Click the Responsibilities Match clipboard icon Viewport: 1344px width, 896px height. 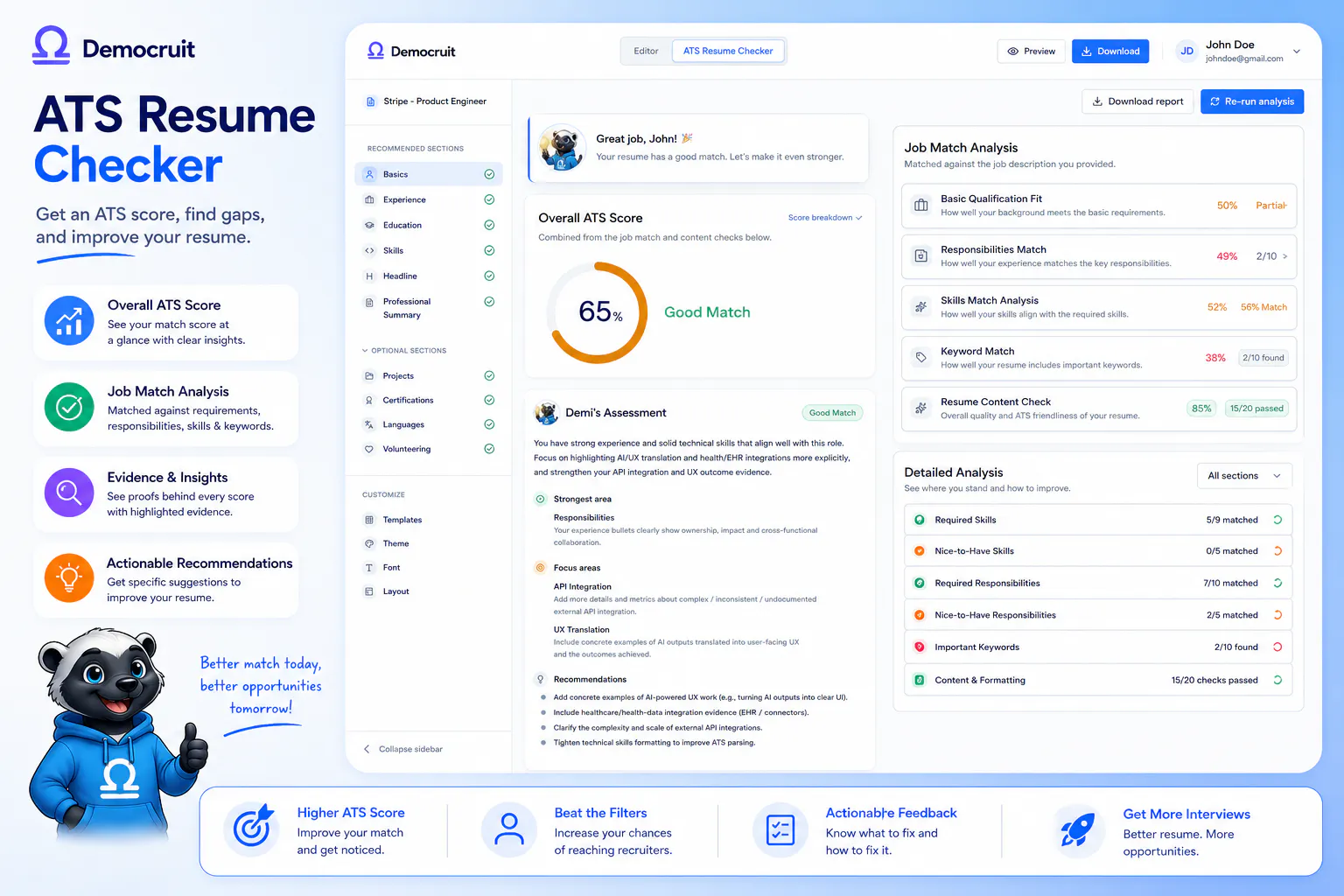pos(920,255)
